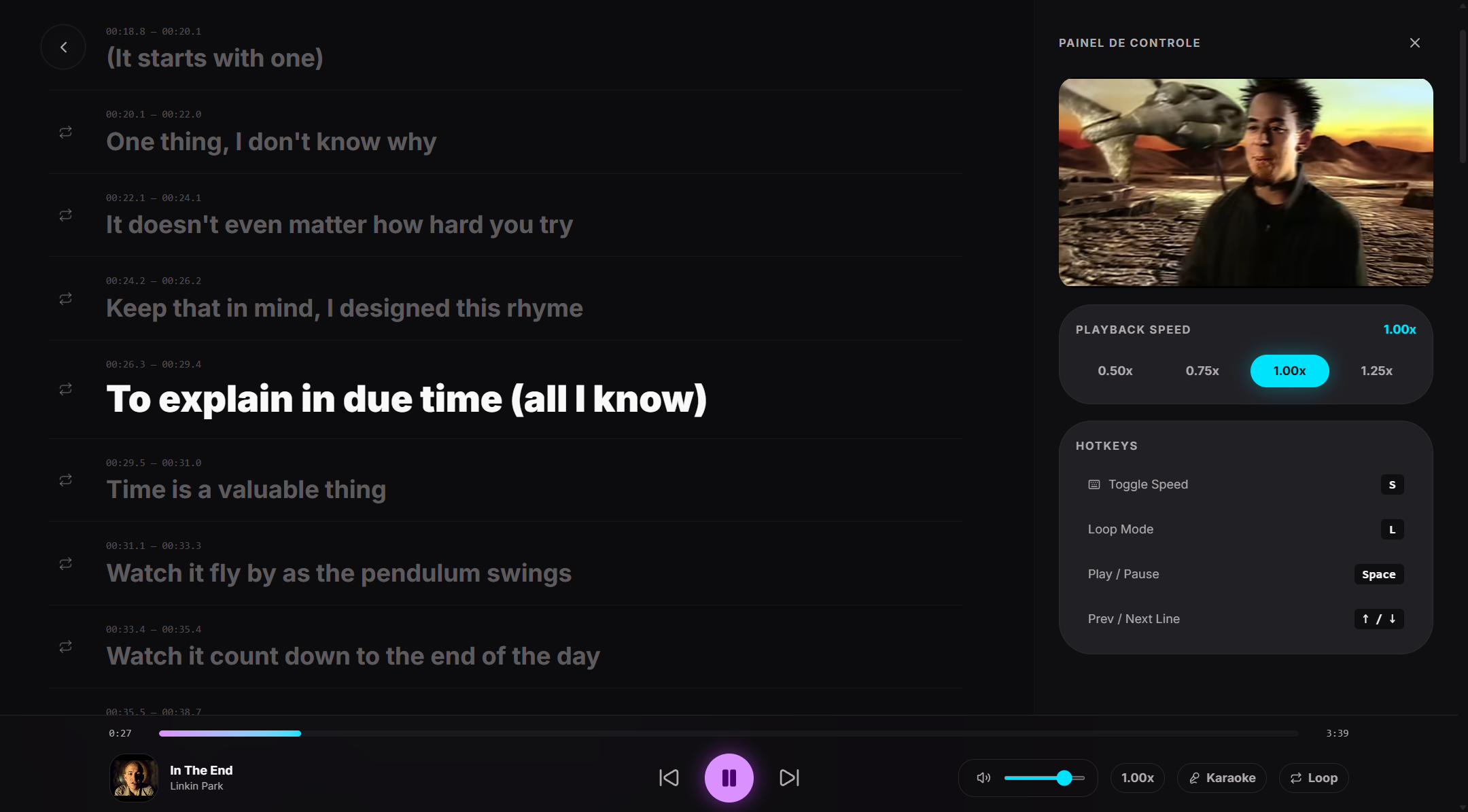The image size is (1468, 812).
Task: Click the song title In The End
Action: [x=201, y=770]
